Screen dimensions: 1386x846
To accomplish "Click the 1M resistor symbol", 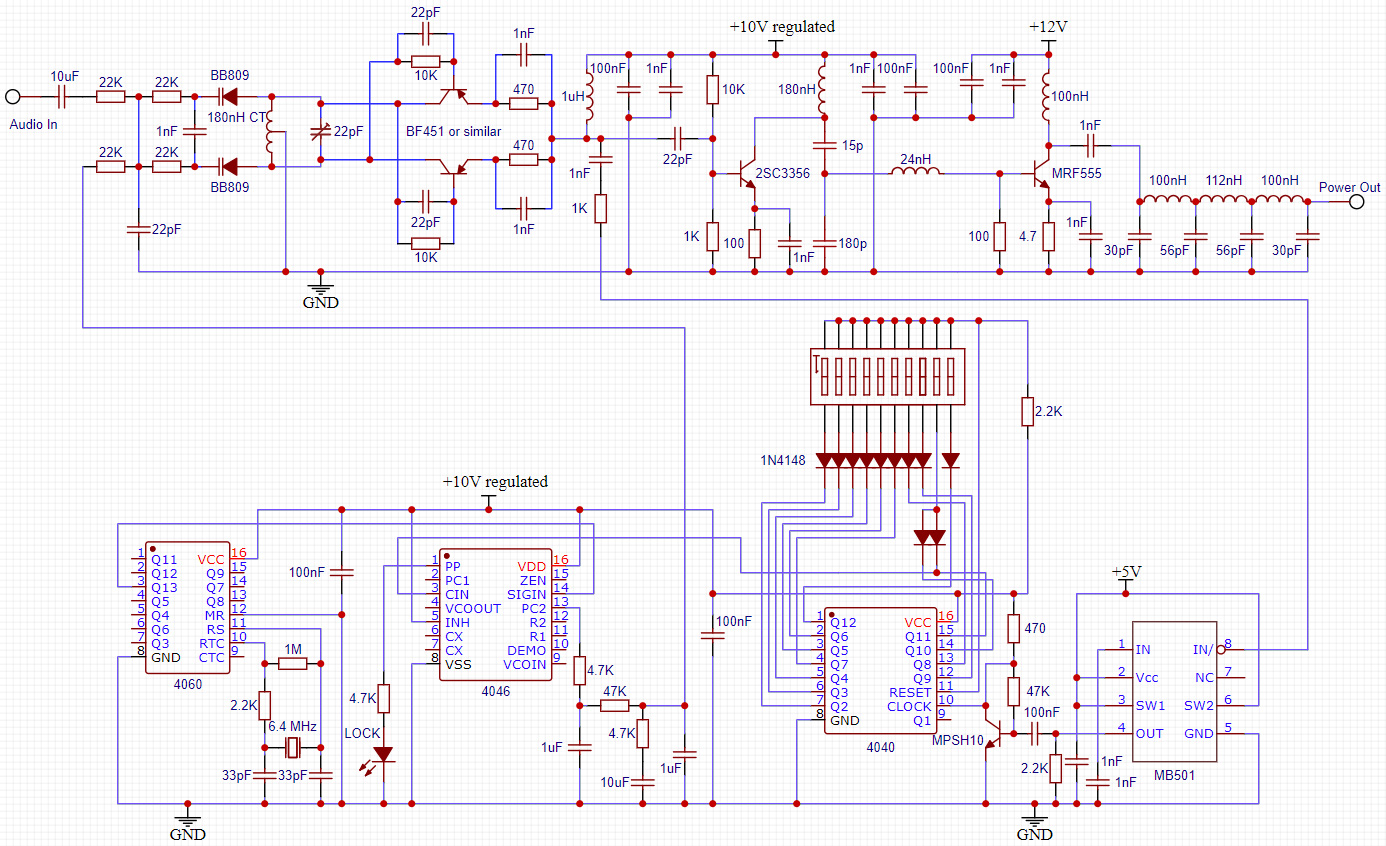I will (292, 663).
